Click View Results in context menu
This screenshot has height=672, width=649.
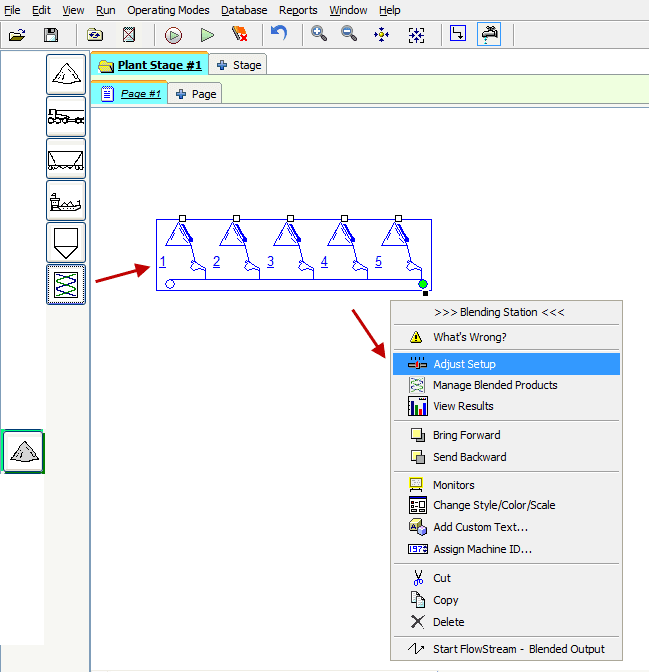coord(463,406)
